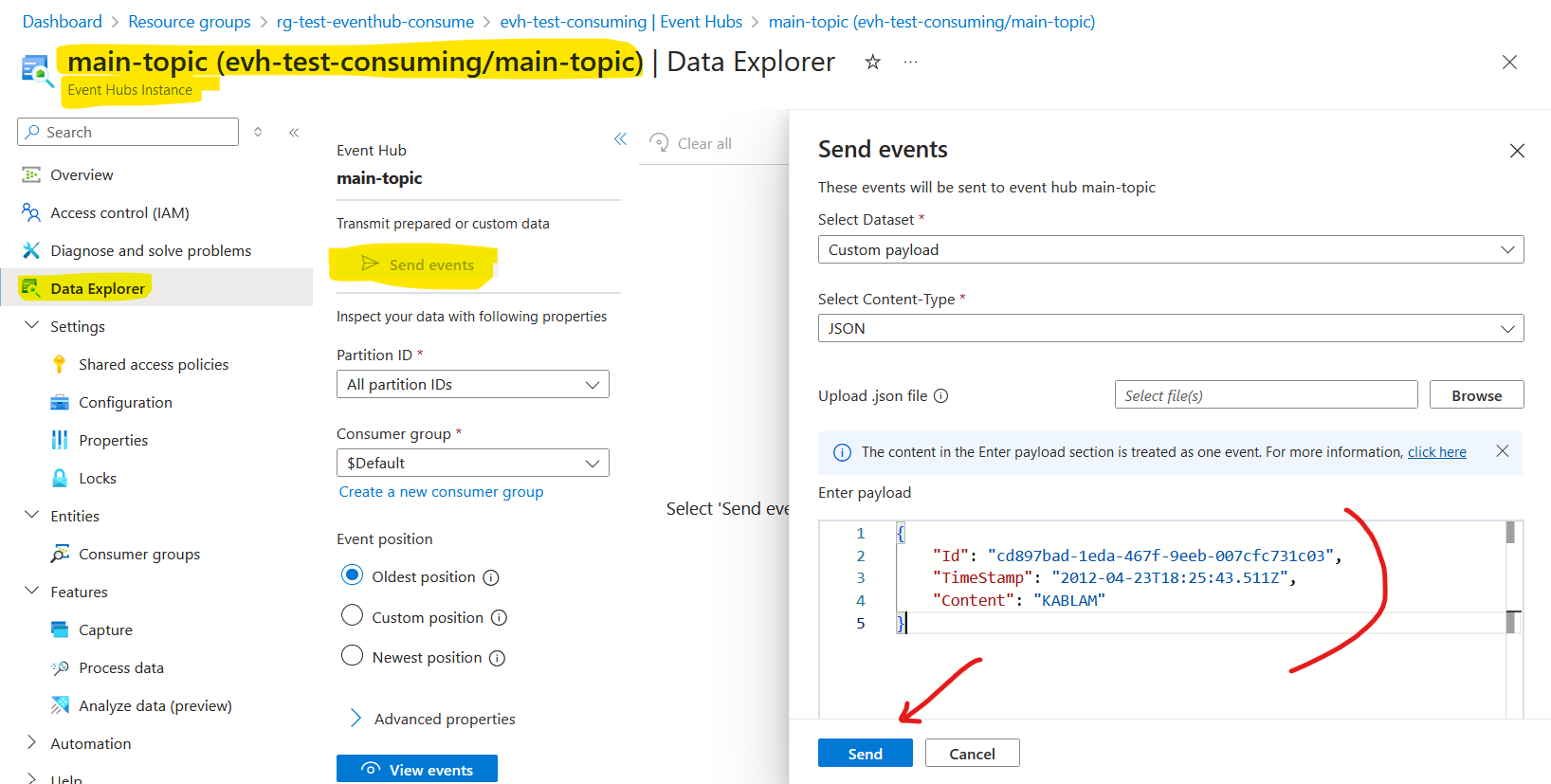Close the Send events panel

1517,151
